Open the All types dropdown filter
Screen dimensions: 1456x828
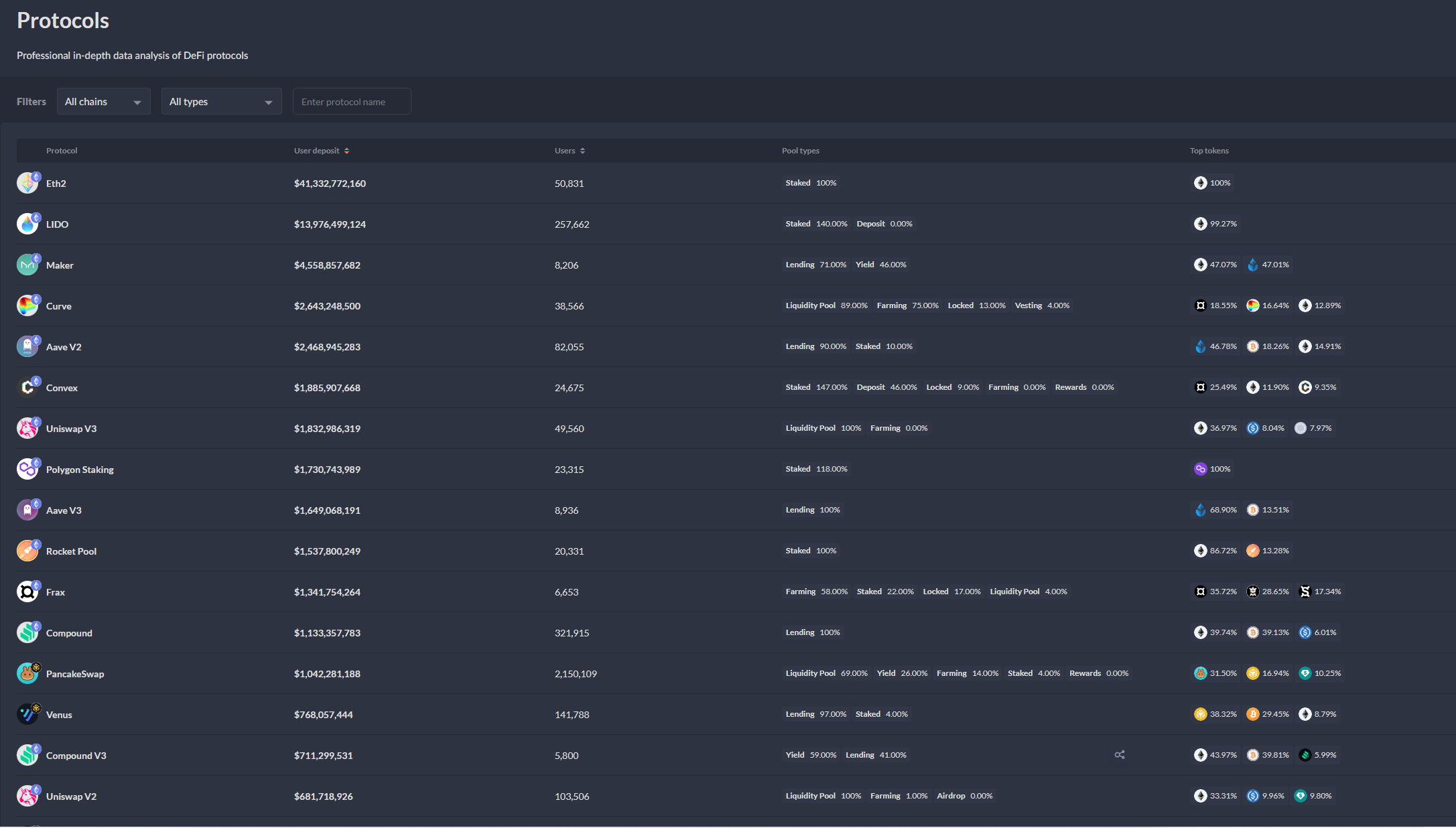[x=221, y=102]
